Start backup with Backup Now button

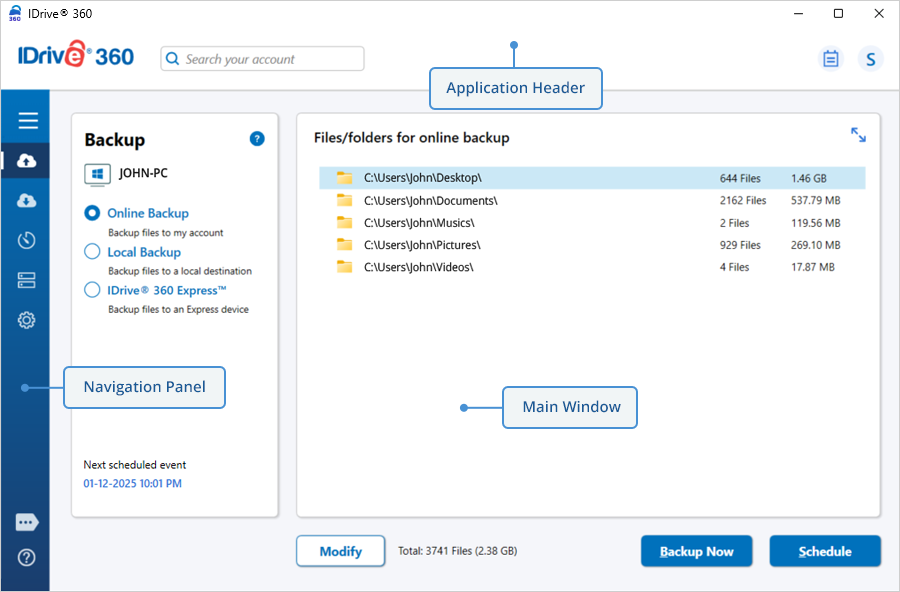pyautogui.click(x=696, y=551)
